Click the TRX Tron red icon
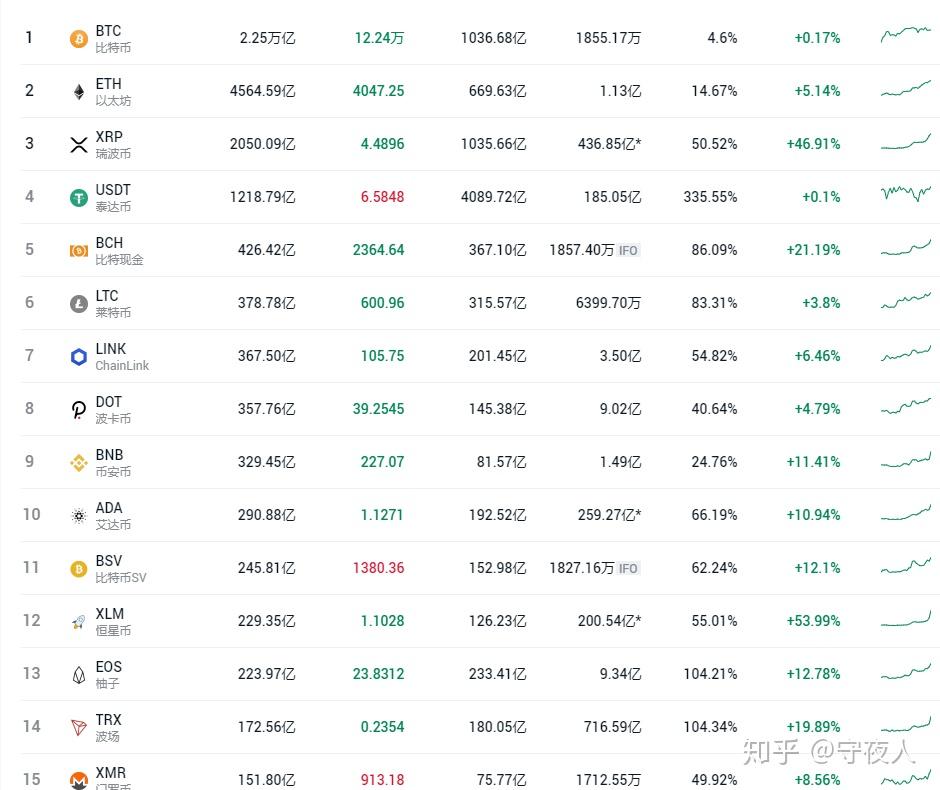Screen dimensions: 940x790 click(x=78, y=728)
